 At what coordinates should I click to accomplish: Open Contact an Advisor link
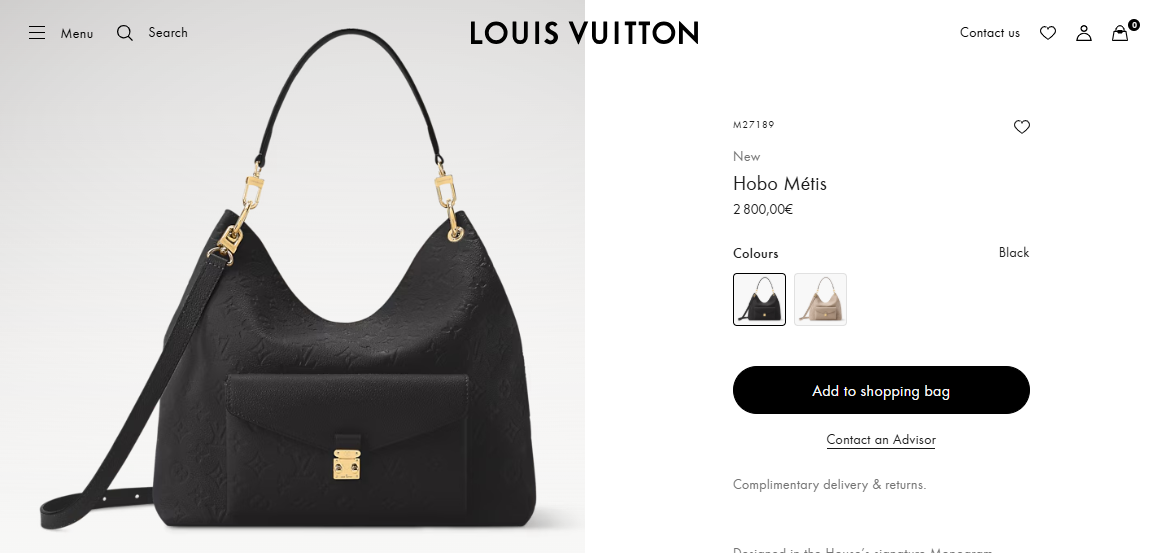[x=881, y=440]
